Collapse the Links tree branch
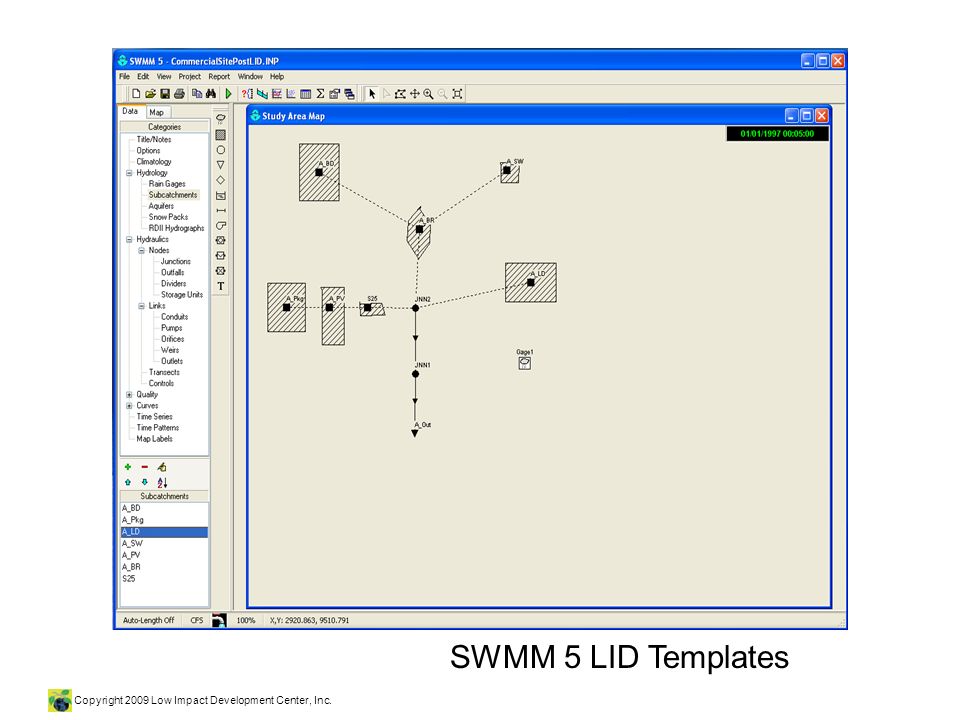This screenshot has width=960, height=720. point(141,306)
